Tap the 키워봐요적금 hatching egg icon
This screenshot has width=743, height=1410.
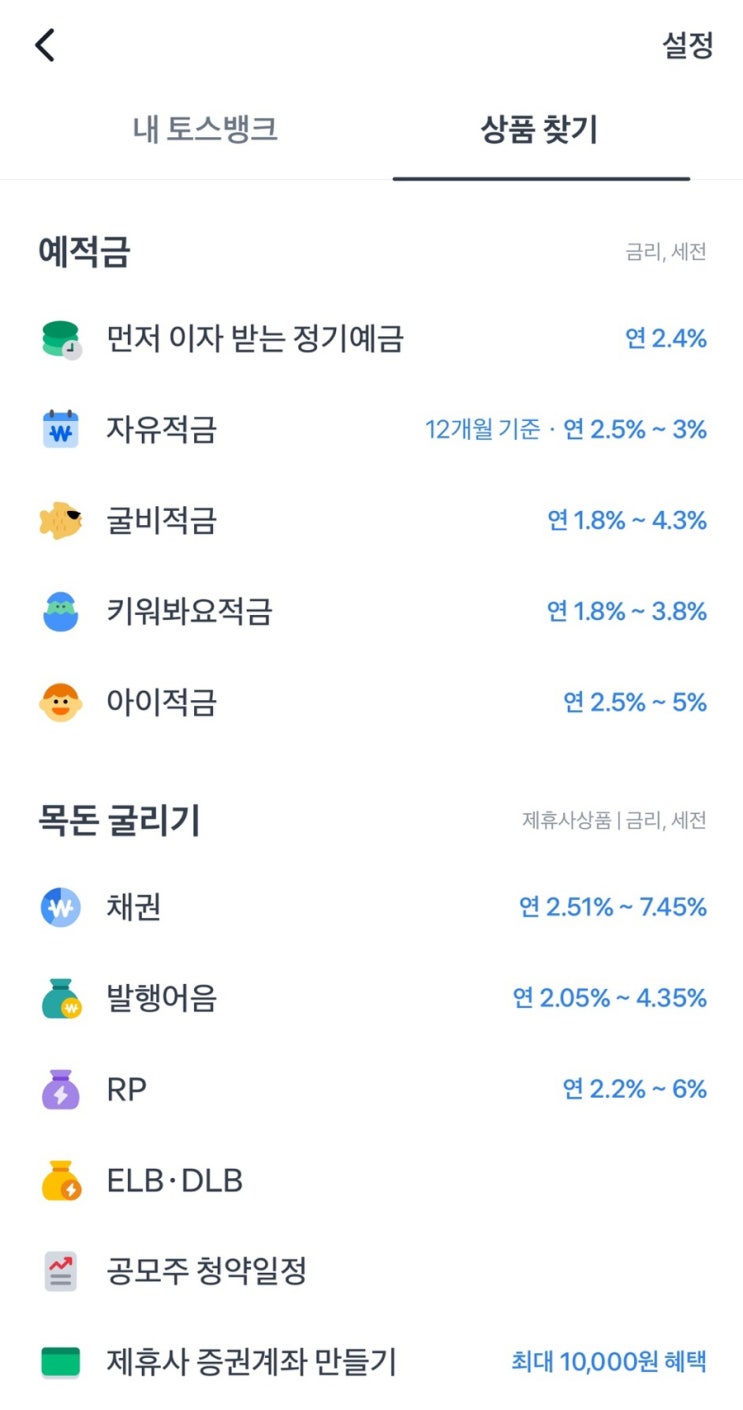pos(61,612)
